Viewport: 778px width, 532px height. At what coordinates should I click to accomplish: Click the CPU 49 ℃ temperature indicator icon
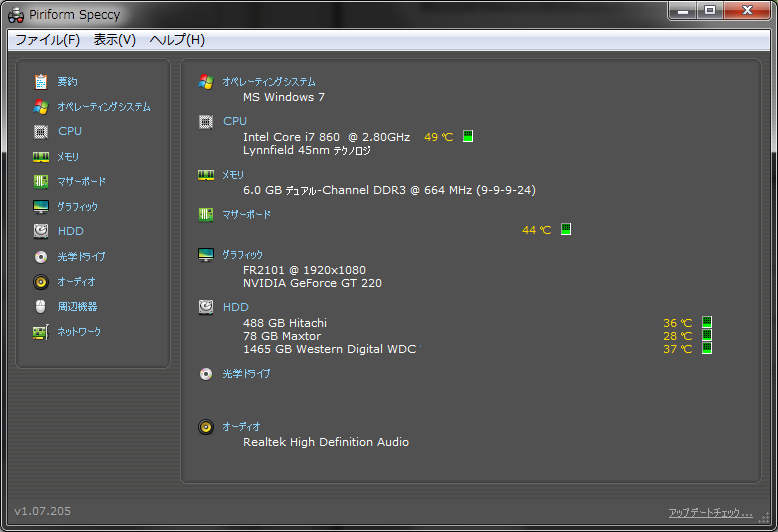(x=468, y=136)
